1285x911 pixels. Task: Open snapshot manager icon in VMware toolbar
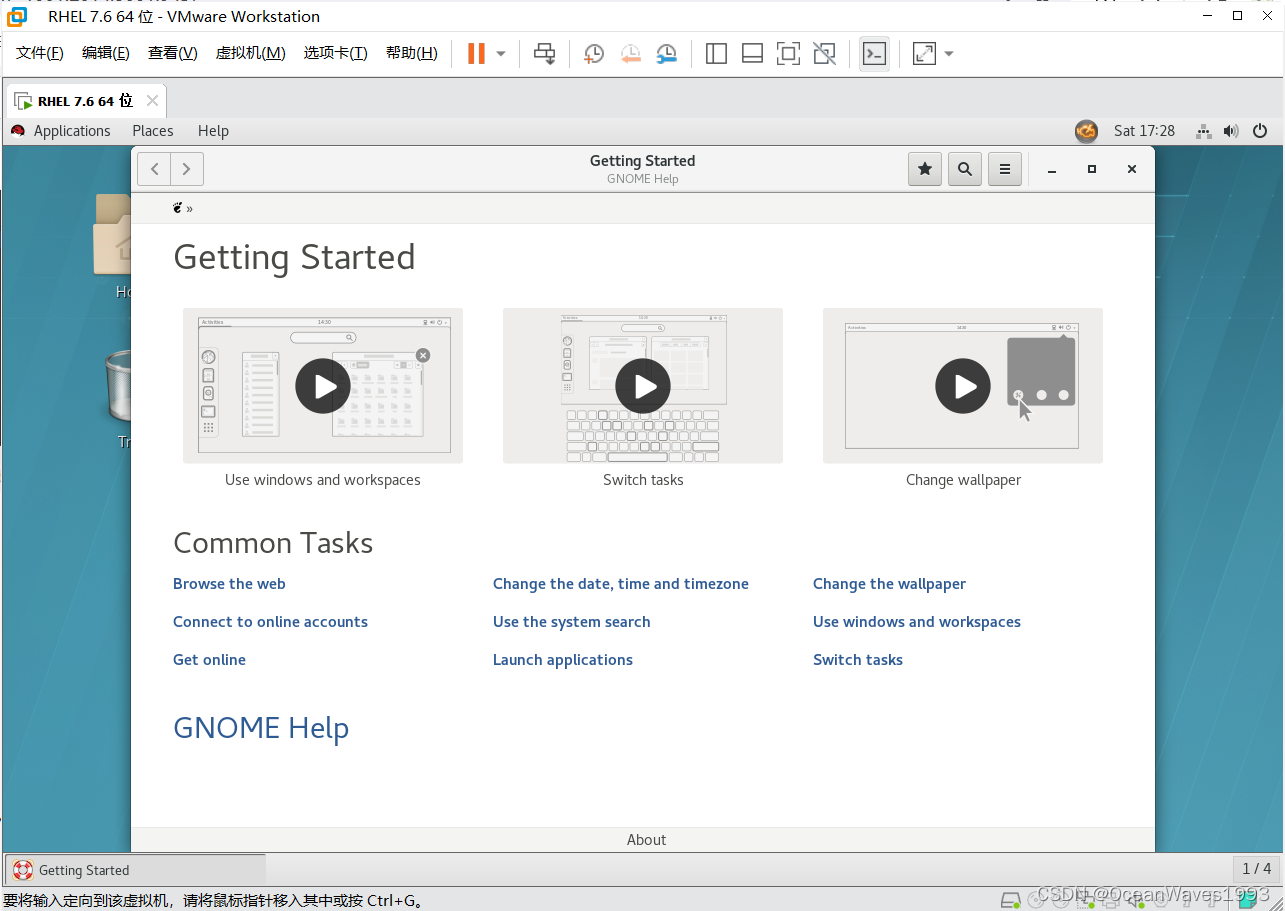[x=666, y=54]
